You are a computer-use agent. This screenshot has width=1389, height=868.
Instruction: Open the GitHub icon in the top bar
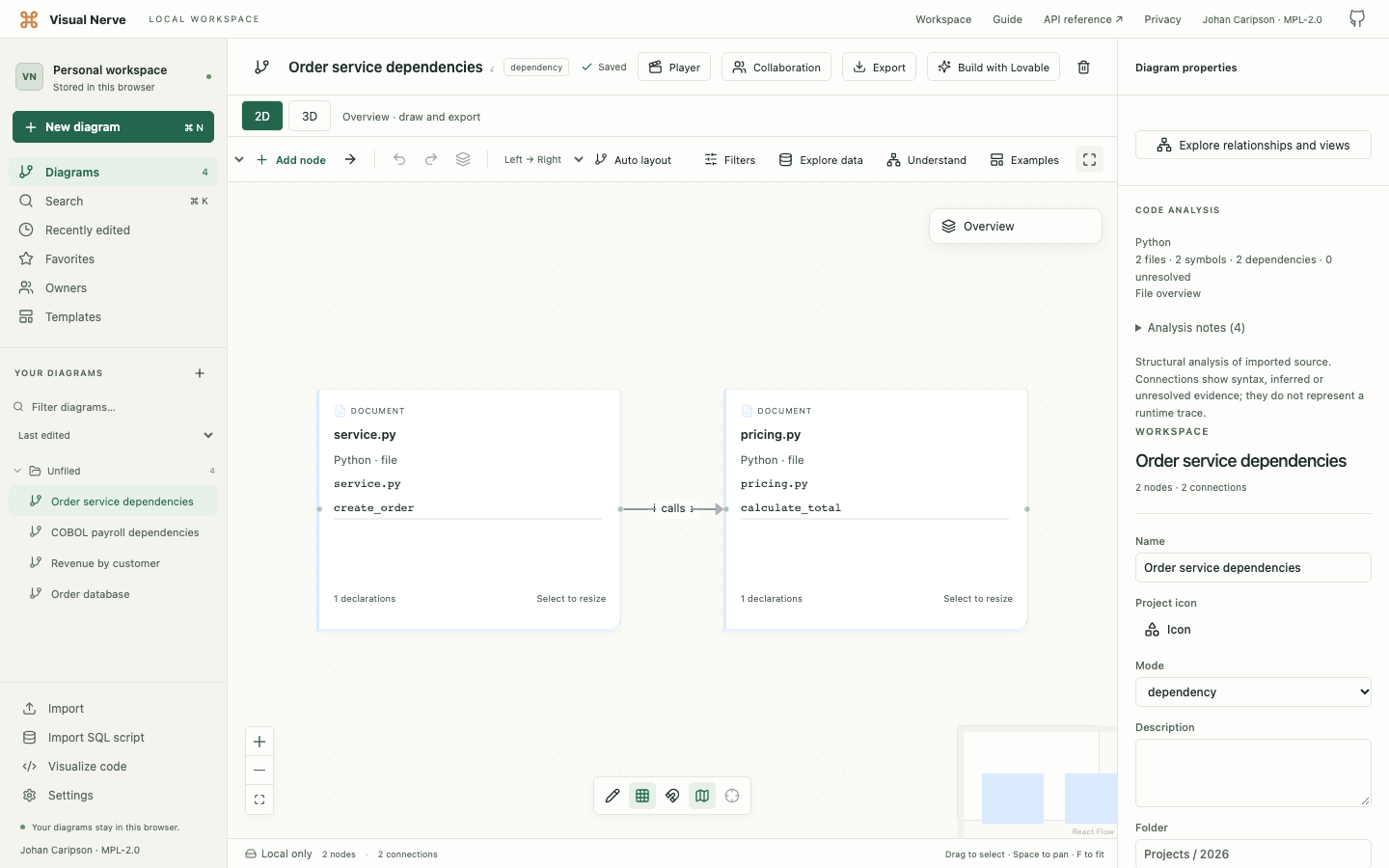[1357, 19]
